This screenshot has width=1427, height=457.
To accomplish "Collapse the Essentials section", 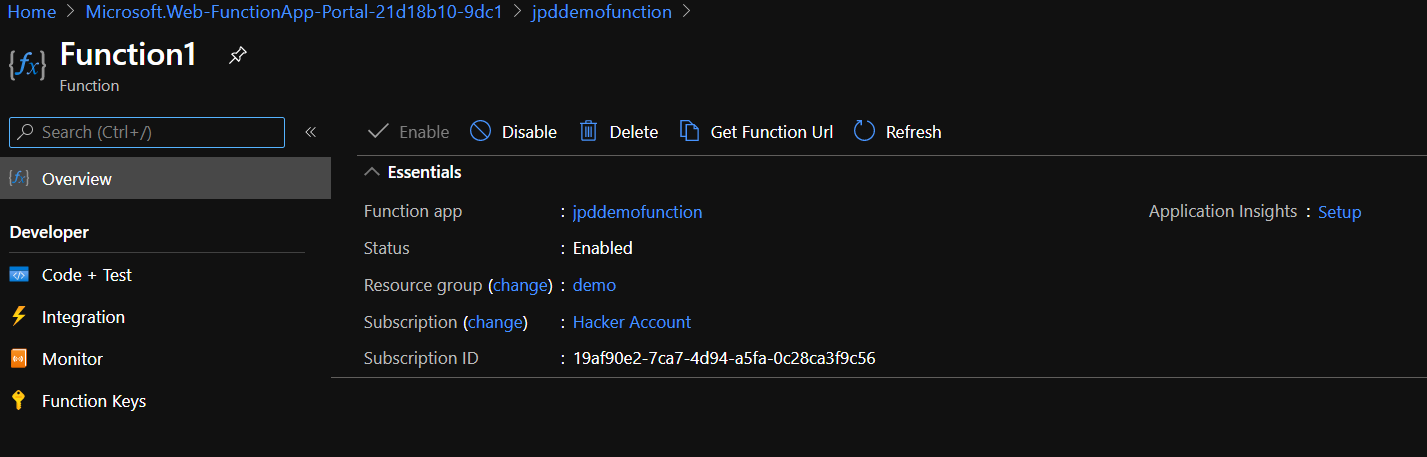I will pos(372,172).
